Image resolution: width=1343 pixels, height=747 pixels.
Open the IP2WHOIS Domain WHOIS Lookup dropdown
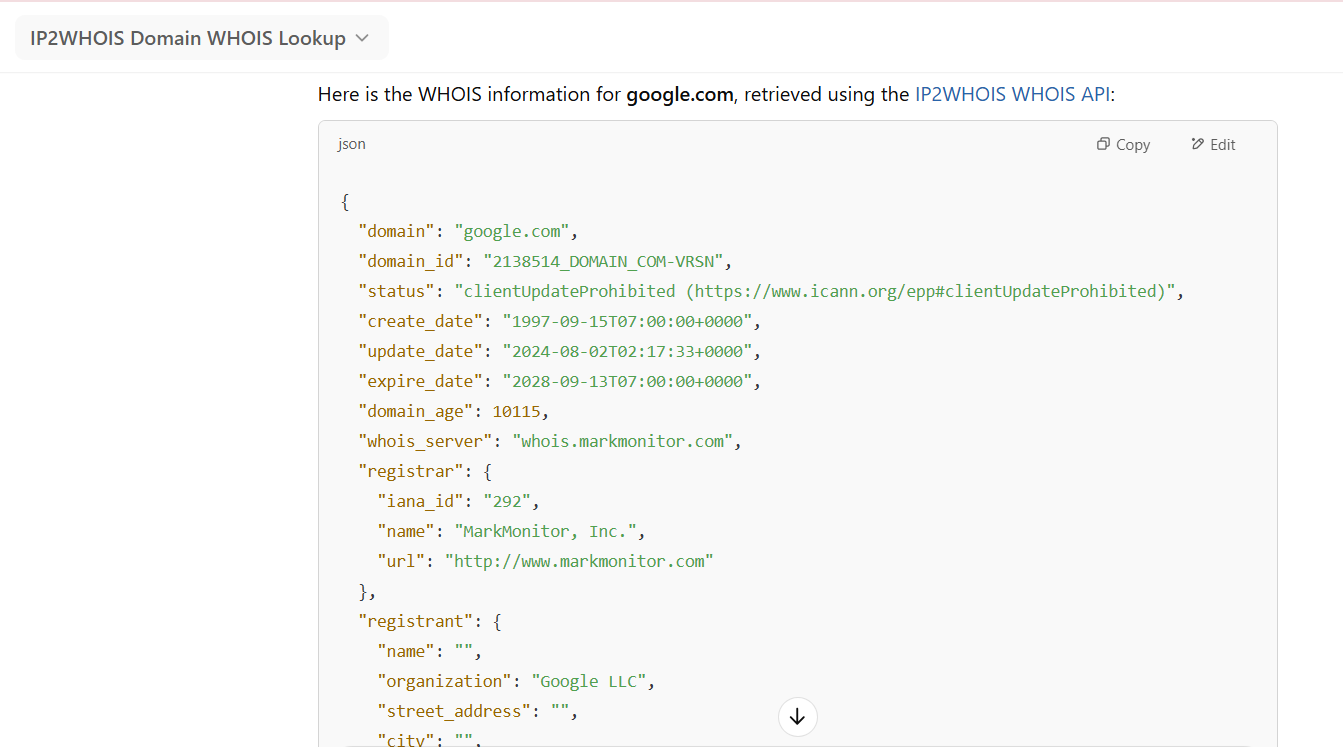201,38
